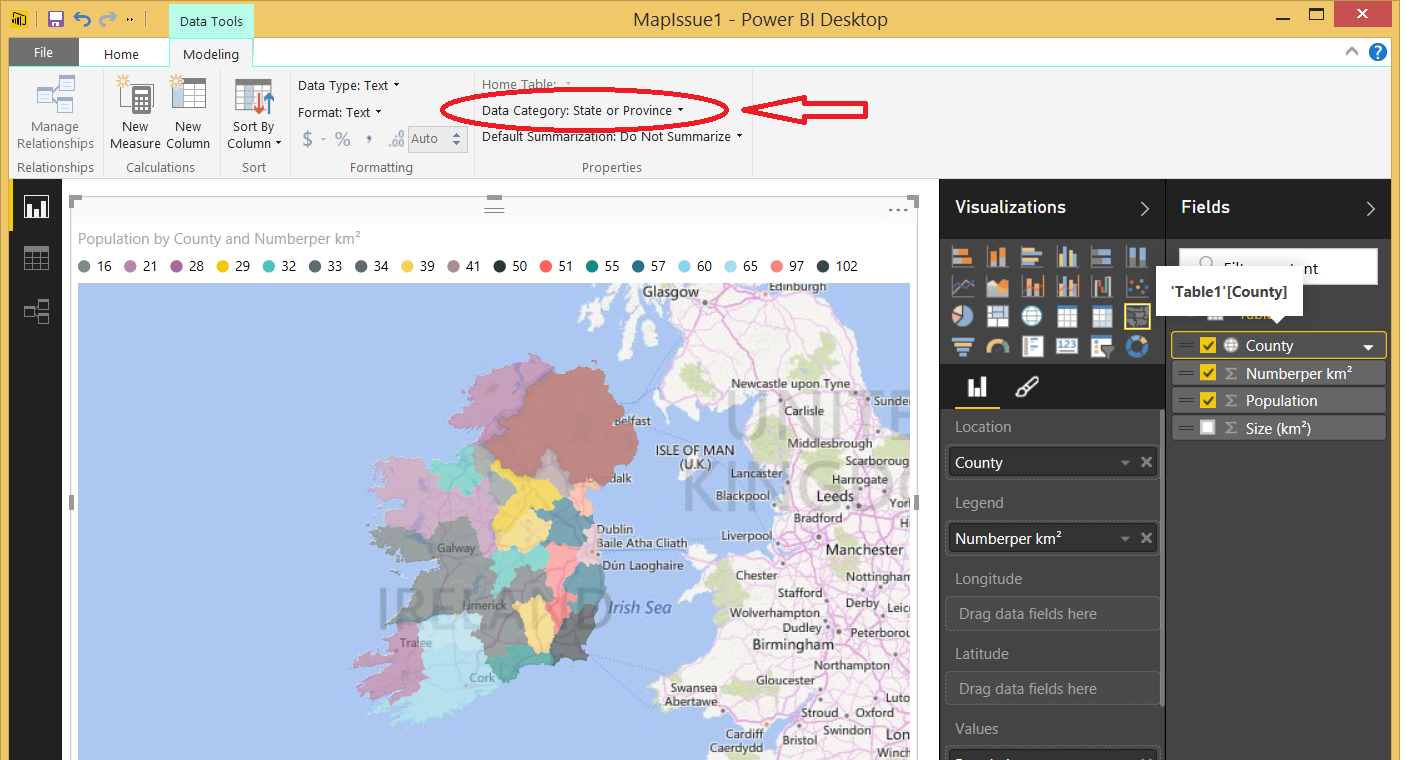Click the decimal places Auto stepper
Viewport: 1414px width, 760px height.
(459, 139)
